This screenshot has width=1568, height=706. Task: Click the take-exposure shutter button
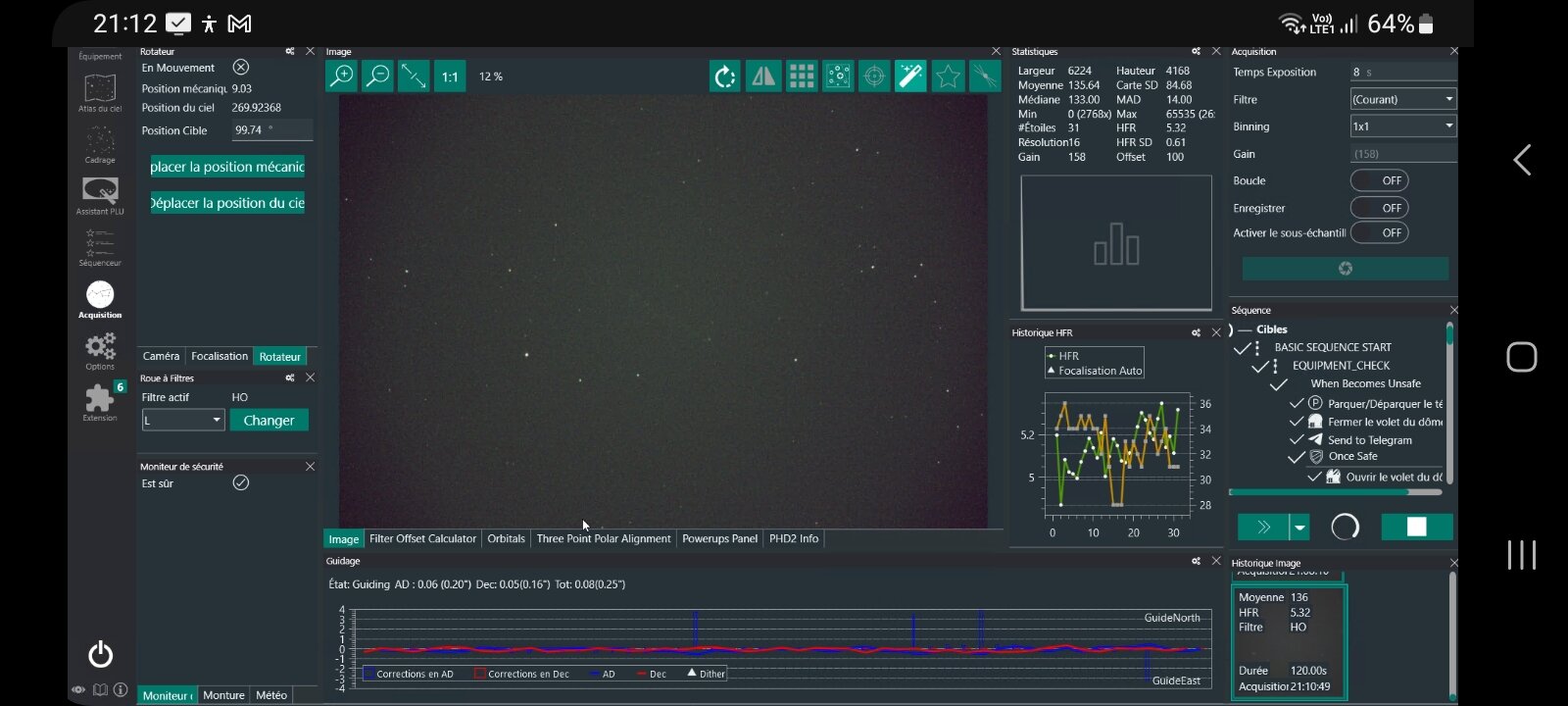(1346, 269)
